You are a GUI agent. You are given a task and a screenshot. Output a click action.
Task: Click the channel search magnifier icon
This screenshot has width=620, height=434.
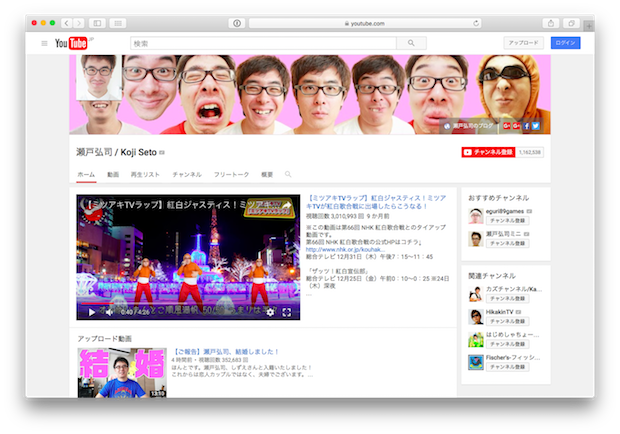(288, 174)
